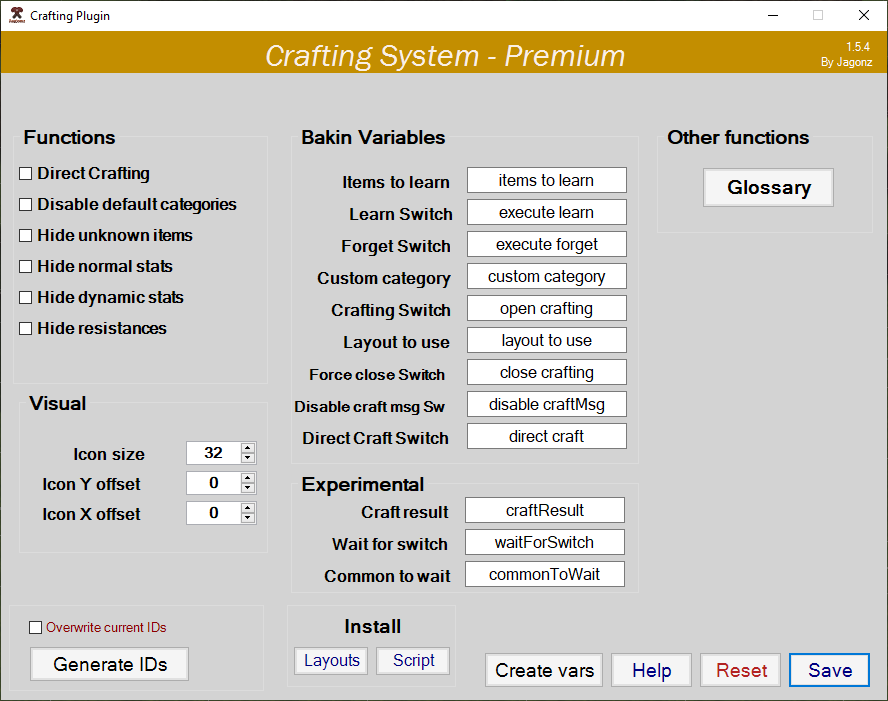Click the 'commonToWait' field
888x701 pixels.
pyautogui.click(x=545, y=574)
